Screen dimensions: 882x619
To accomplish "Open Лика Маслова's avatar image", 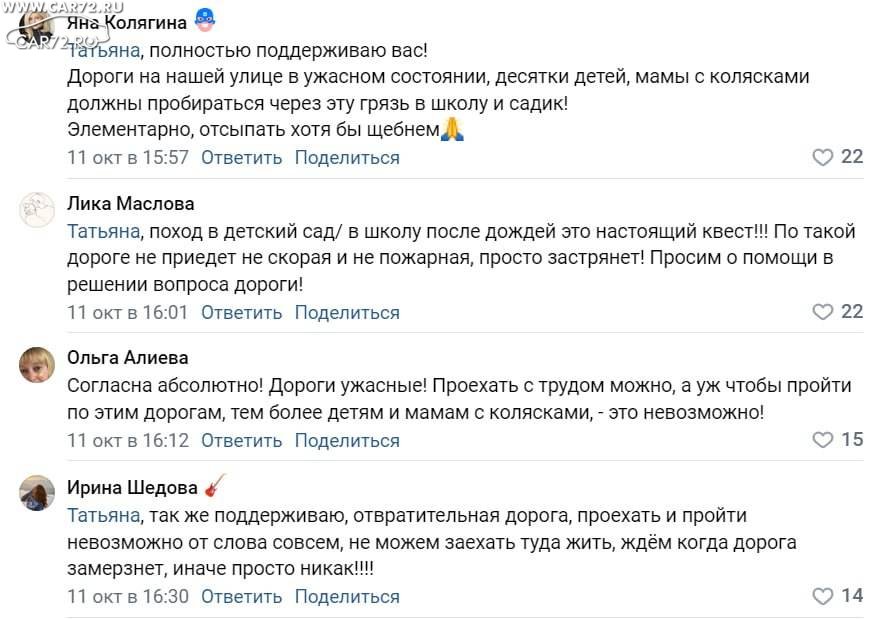I will tap(37, 209).
